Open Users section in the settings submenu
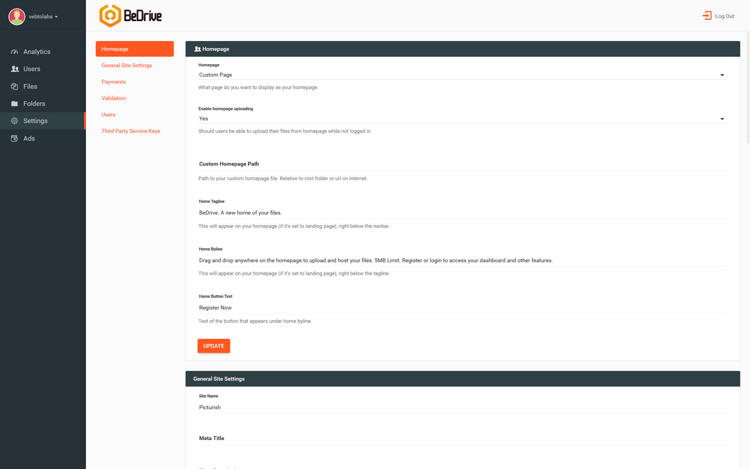Viewport: 750px width, 469px height. (x=108, y=115)
